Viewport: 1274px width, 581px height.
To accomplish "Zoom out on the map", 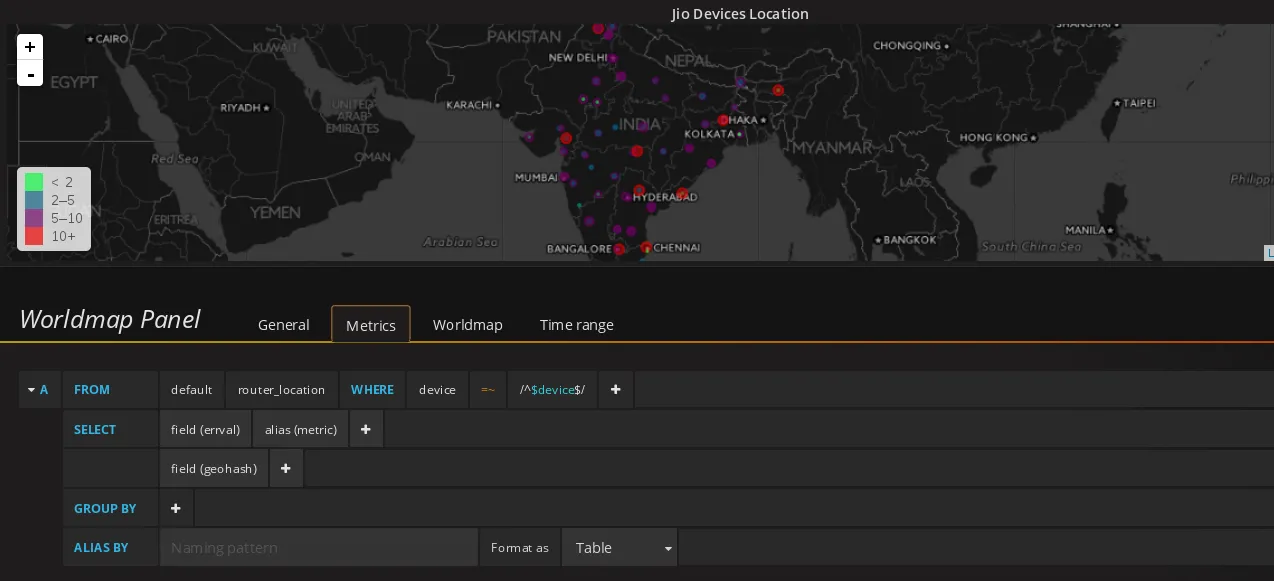I will click(x=30, y=74).
